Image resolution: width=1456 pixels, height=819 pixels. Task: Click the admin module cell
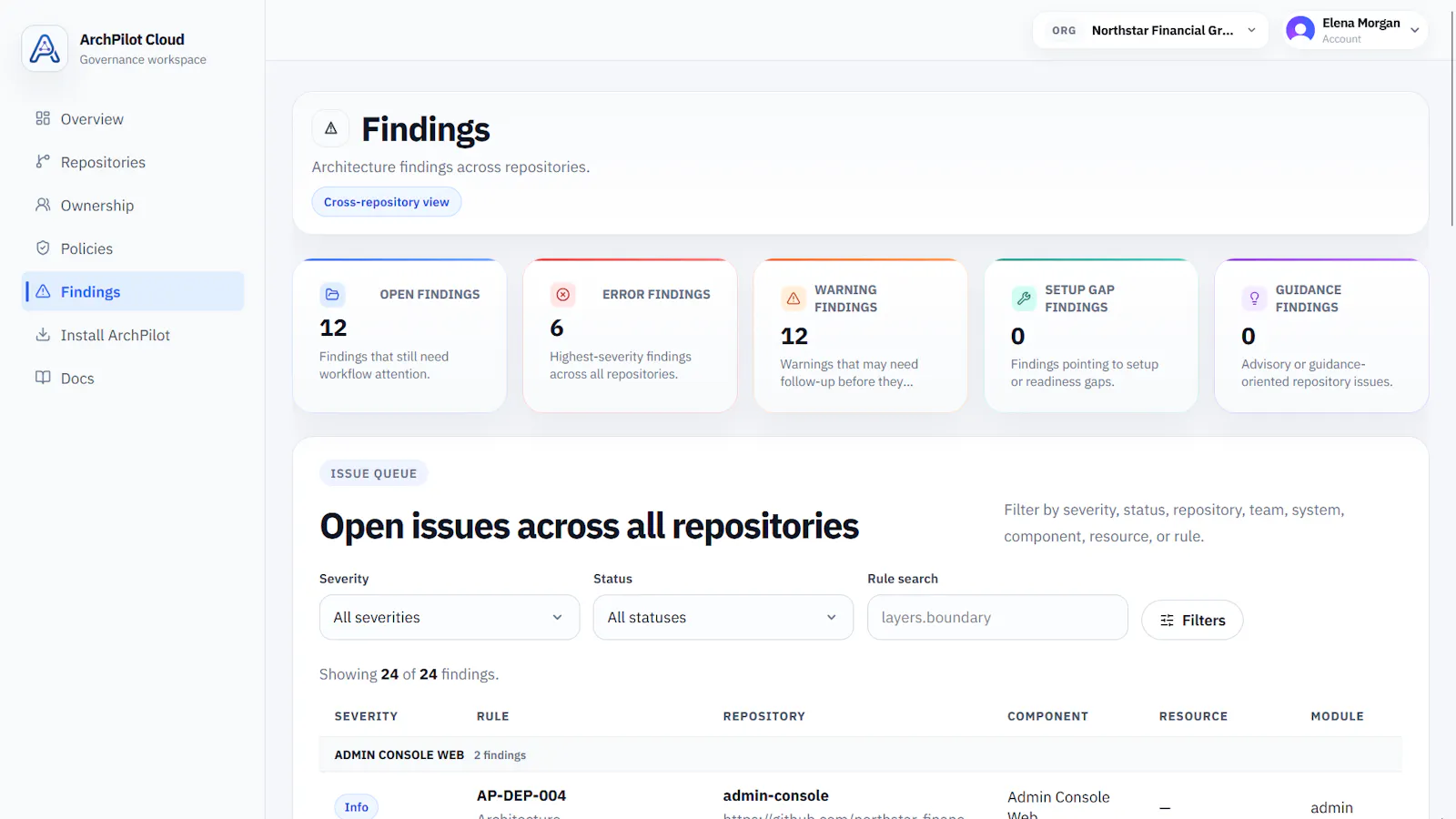pyautogui.click(x=1331, y=807)
